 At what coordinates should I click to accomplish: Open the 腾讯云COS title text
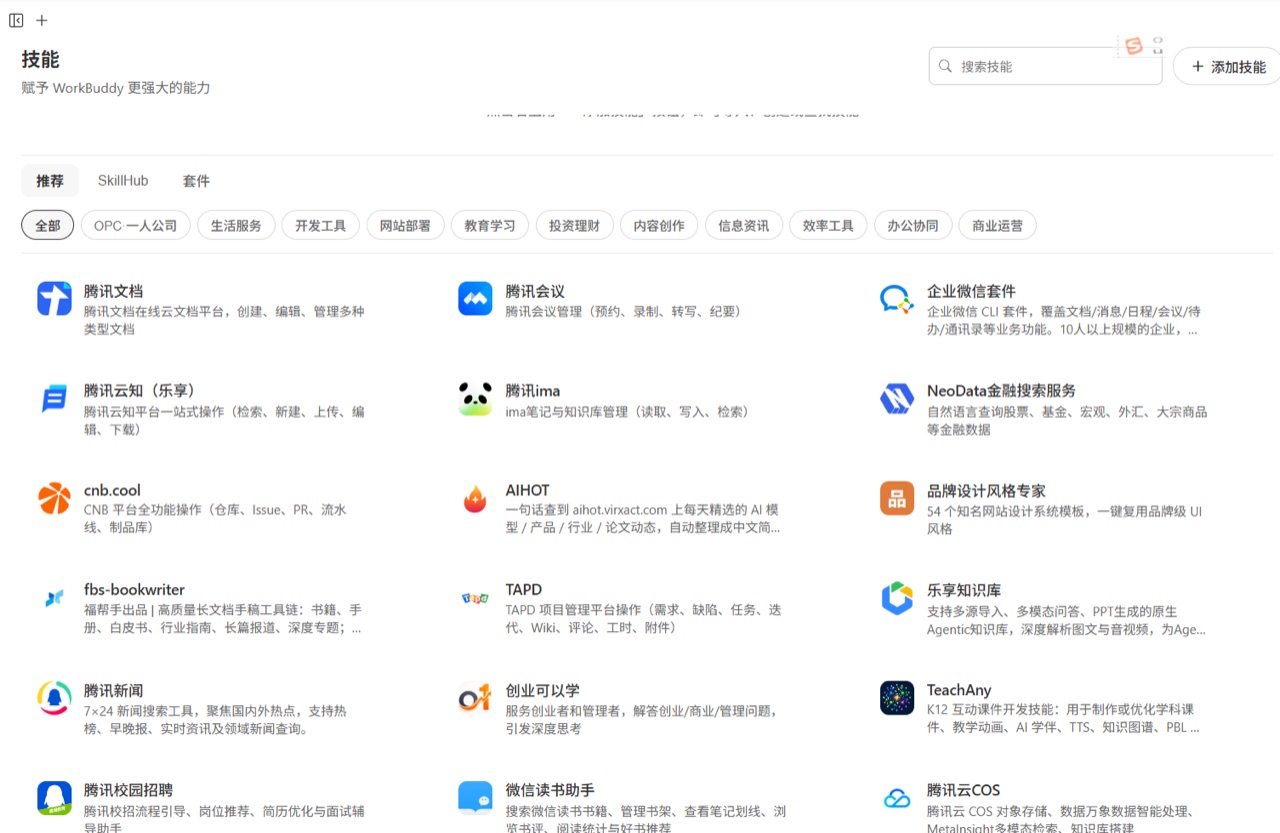click(x=963, y=790)
